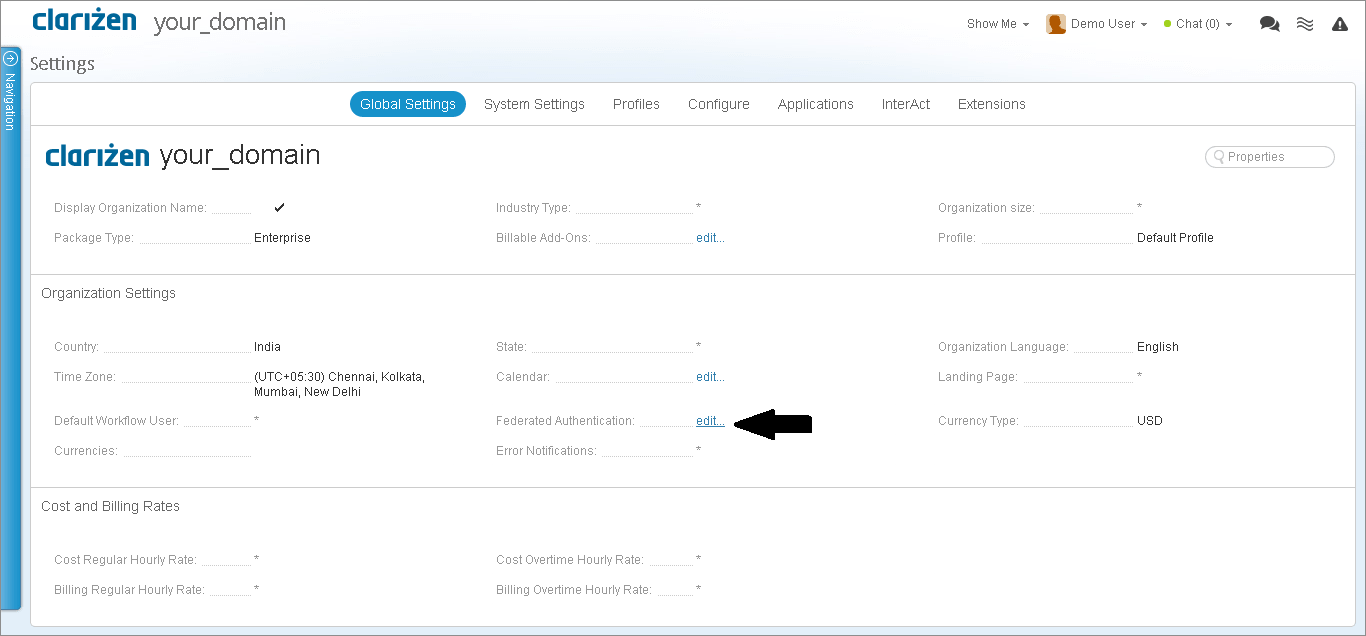Click the Industry Type value field
1366x636 pixels.
[x=698, y=207]
